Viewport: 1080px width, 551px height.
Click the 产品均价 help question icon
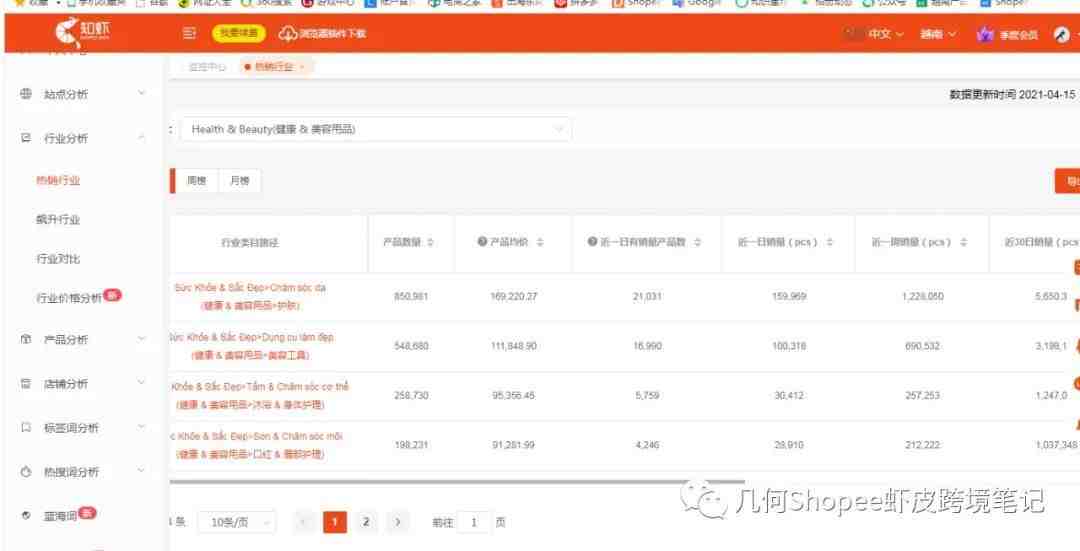482,242
